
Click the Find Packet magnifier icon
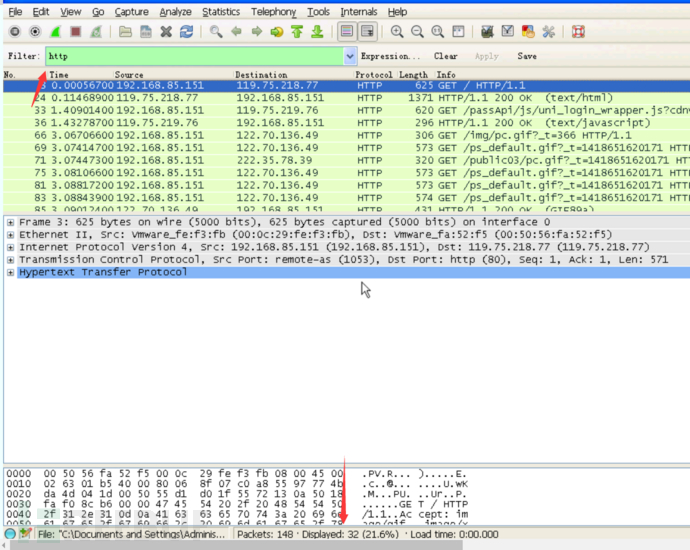click(x=216, y=32)
